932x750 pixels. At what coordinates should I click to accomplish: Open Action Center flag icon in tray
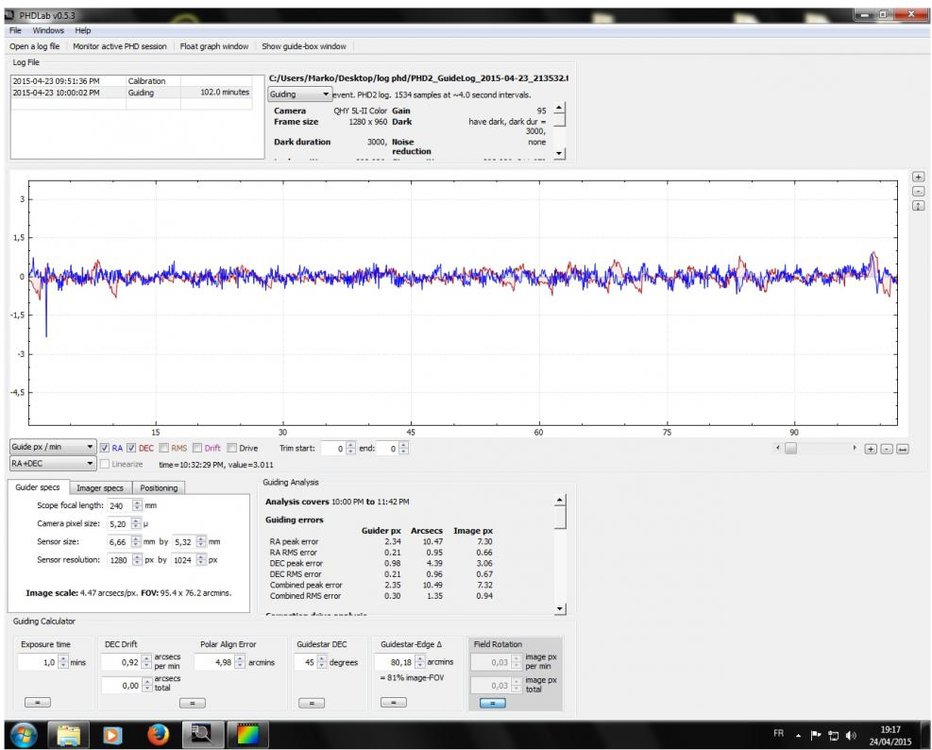(816, 736)
